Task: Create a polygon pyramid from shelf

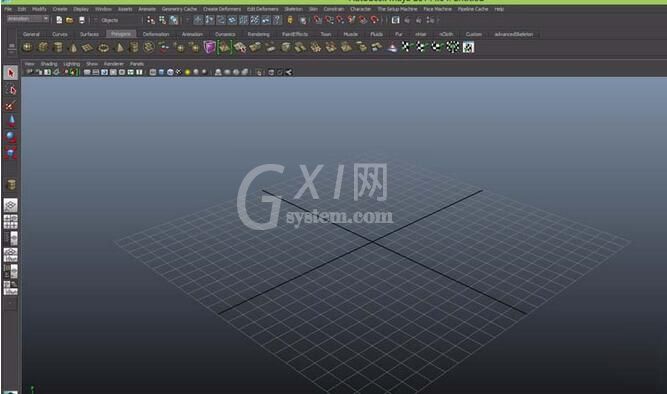Action: point(120,47)
